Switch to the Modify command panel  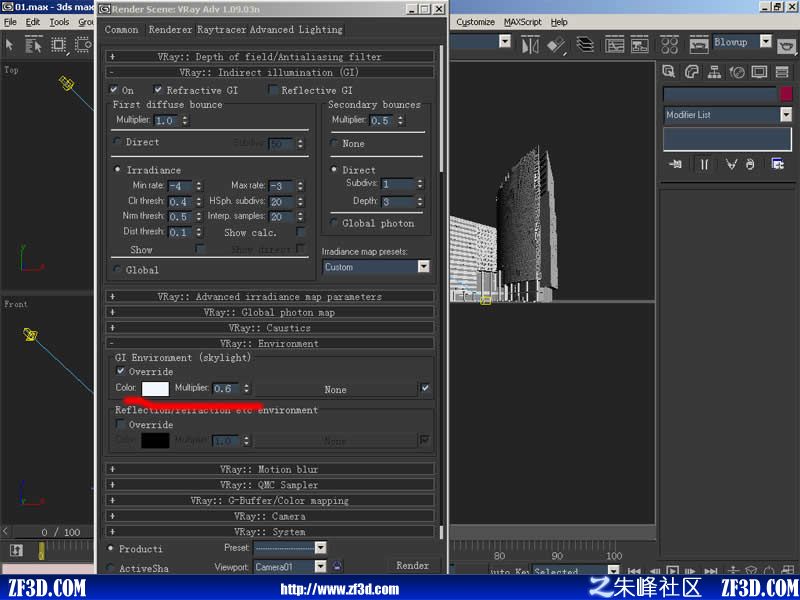pyautogui.click(x=692, y=72)
